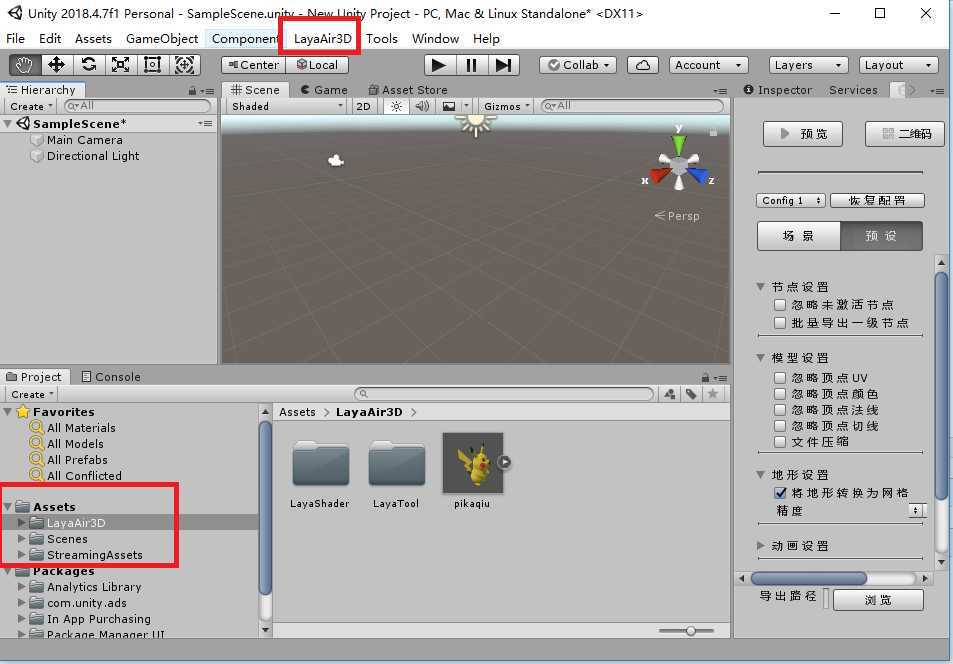The height and width of the screenshot is (664, 953).
Task: Collapse the 节点设置 section
Action: (760, 286)
